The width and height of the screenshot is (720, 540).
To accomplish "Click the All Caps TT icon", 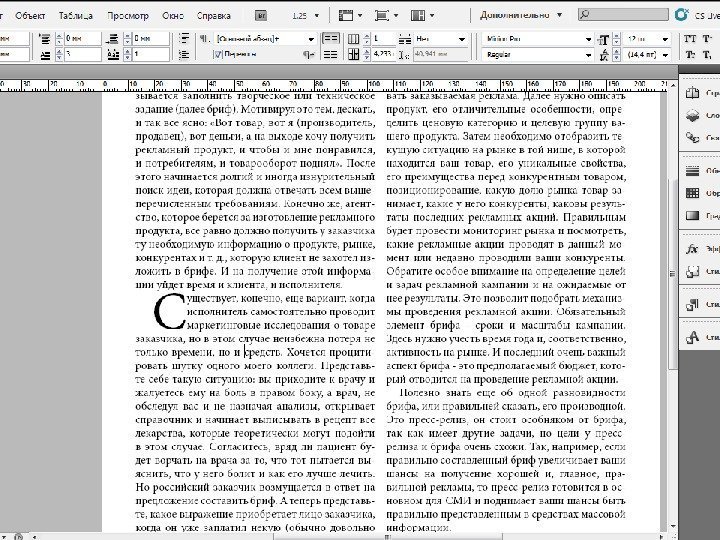I will click(690, 39).
